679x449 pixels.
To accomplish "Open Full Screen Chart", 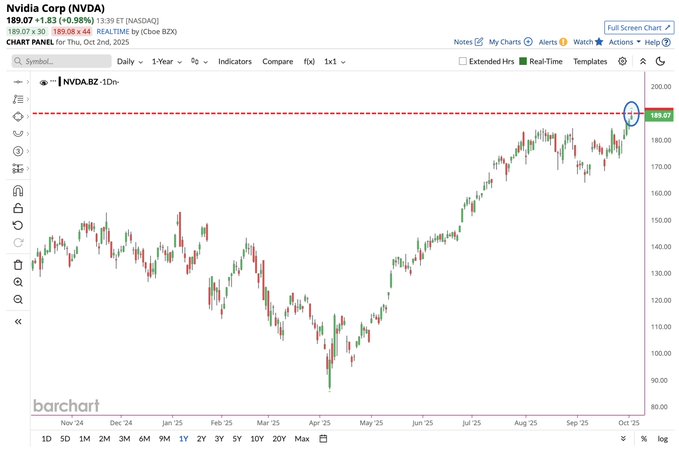I will 639,28.
